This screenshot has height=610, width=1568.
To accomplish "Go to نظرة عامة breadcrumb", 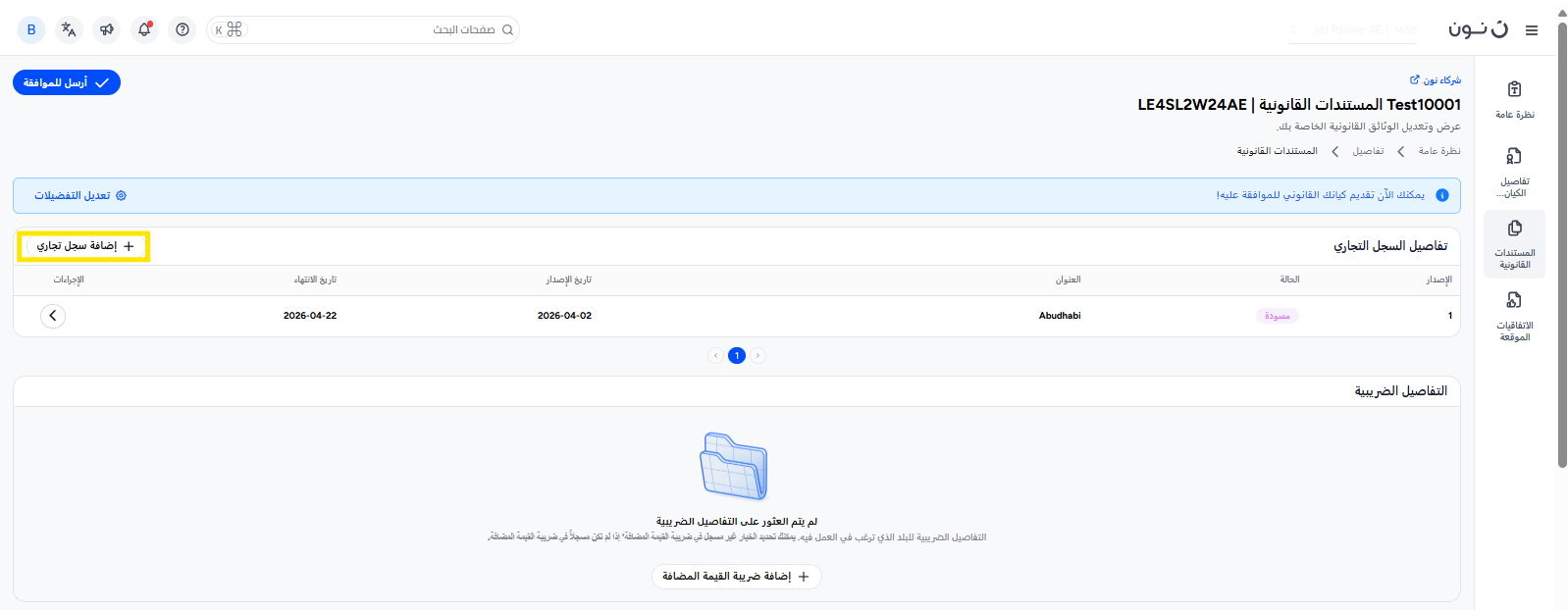I will (x=1439, y=151).
